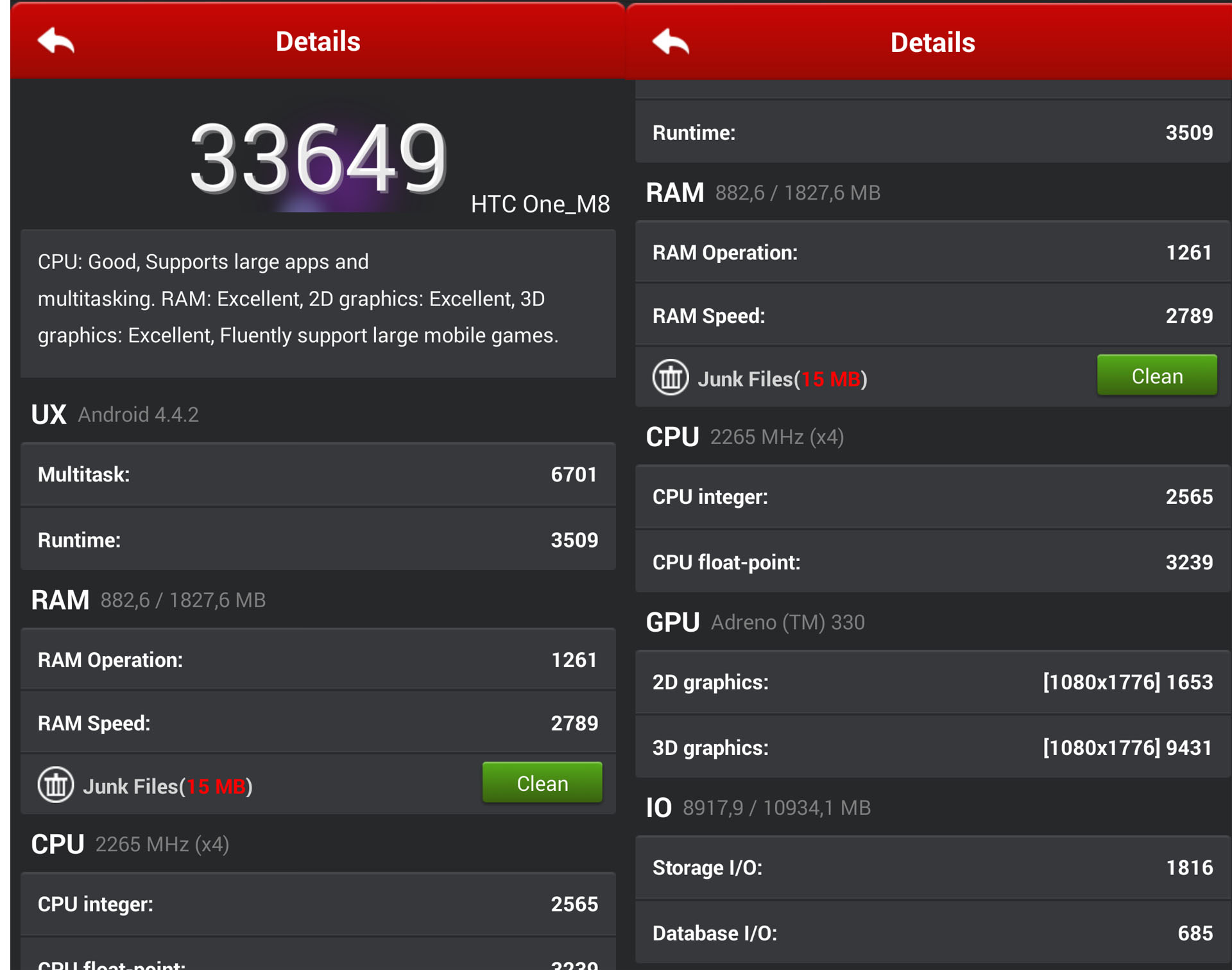This screenshot has height=970, width=1232.
Task: Select the left RAM 882,6 / 1827,6 MB header
Action: tap(148, 600)
